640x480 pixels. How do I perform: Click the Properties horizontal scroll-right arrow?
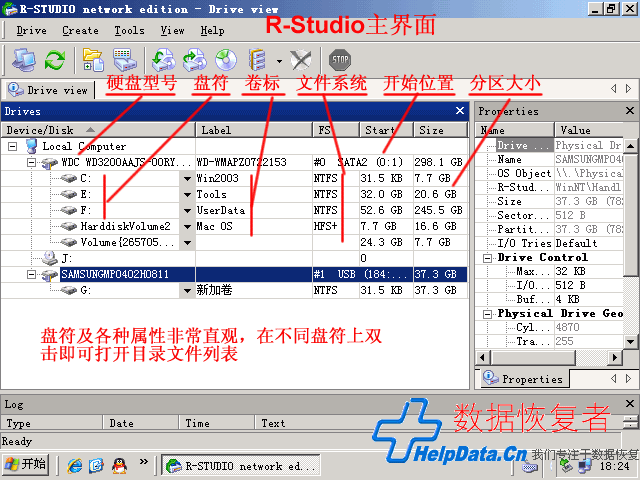coord(614,358)
